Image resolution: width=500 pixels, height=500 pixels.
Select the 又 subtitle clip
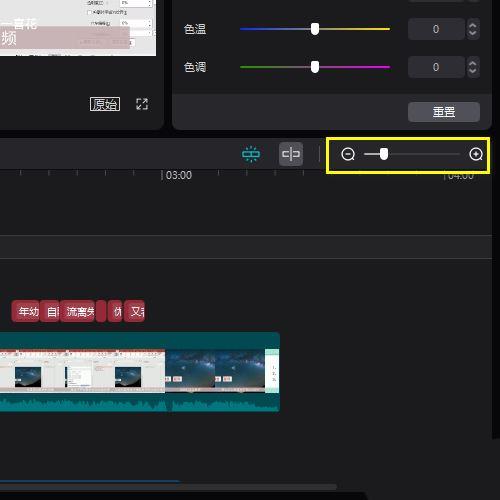[x=134, y=311]
